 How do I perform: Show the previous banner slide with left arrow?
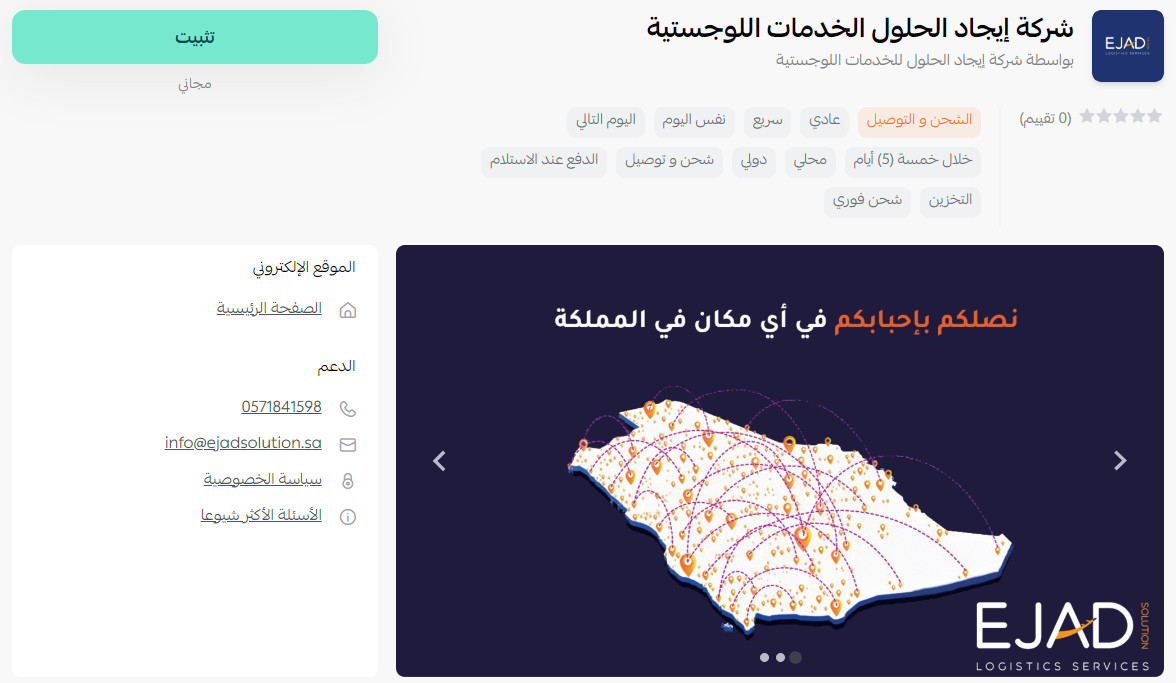coord(440,460)
